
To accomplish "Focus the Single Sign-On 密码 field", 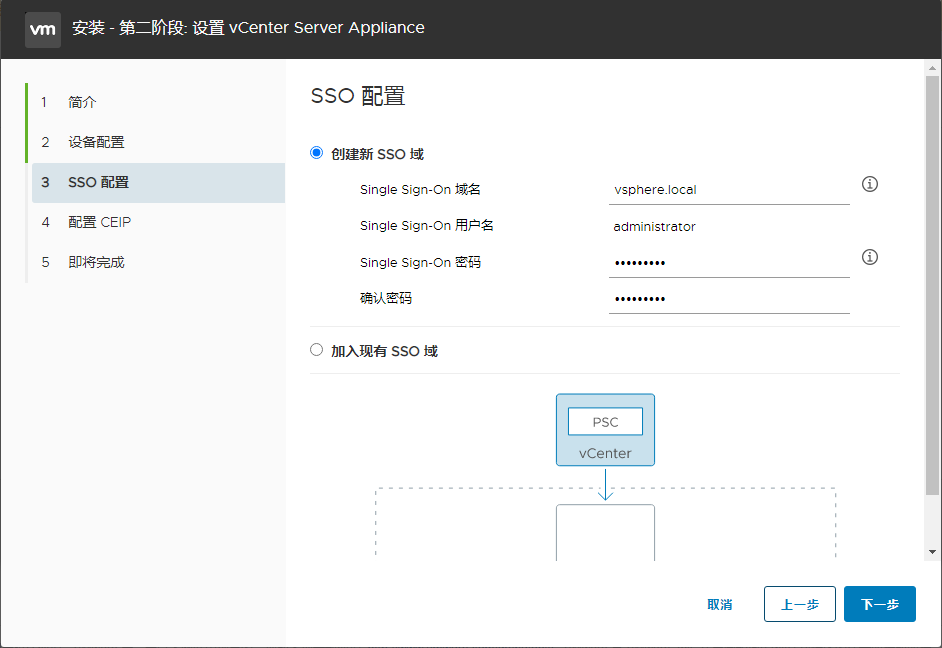I will pyautogui.click(x=729, y=263).
